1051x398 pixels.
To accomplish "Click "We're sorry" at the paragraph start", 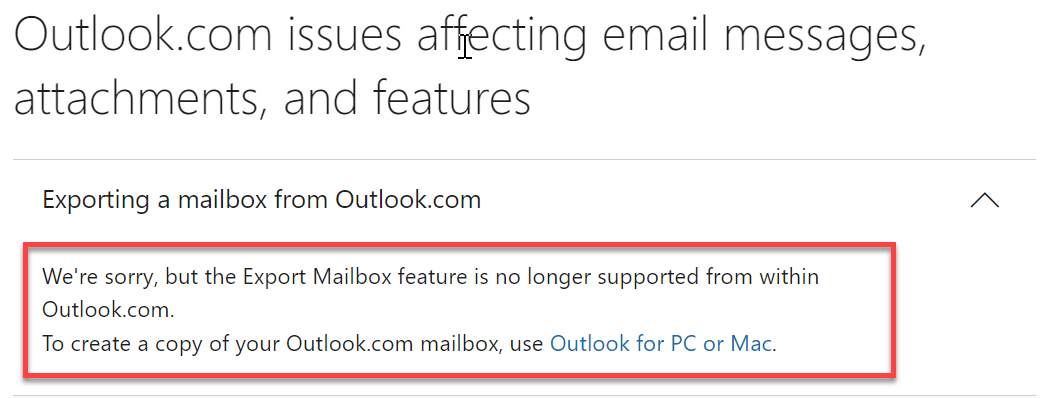I will coord(99,276).
